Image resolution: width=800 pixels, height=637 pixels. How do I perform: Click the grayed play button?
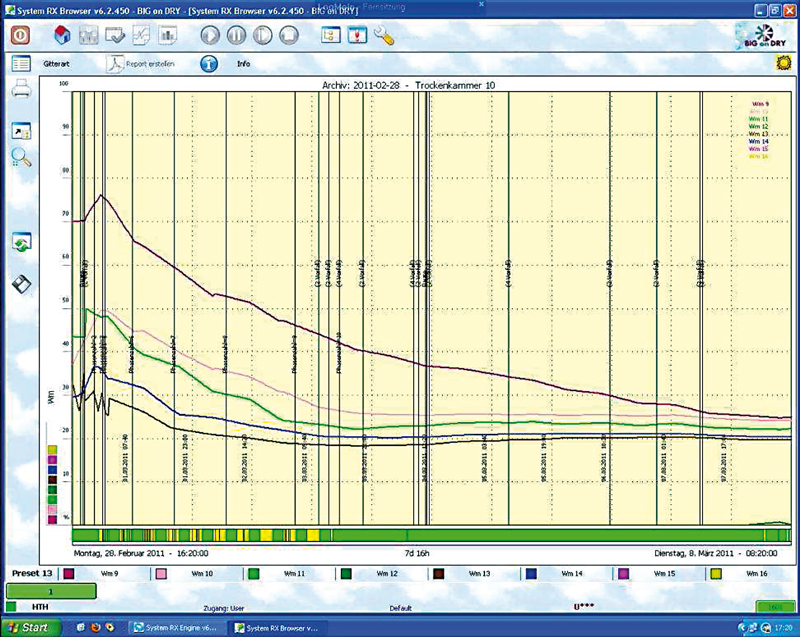[210, 35]
